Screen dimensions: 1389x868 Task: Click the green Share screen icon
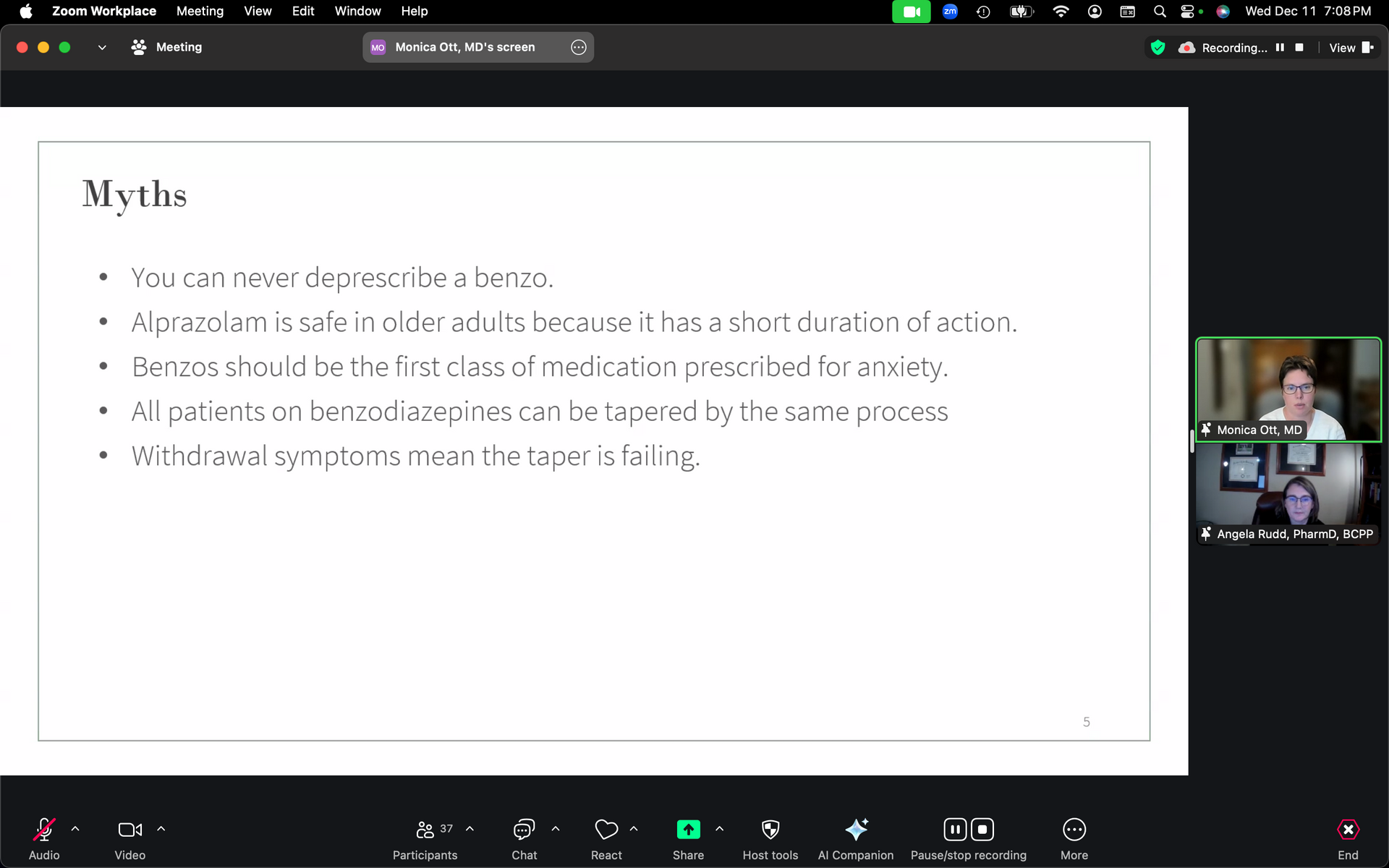[x=688, y=830]
